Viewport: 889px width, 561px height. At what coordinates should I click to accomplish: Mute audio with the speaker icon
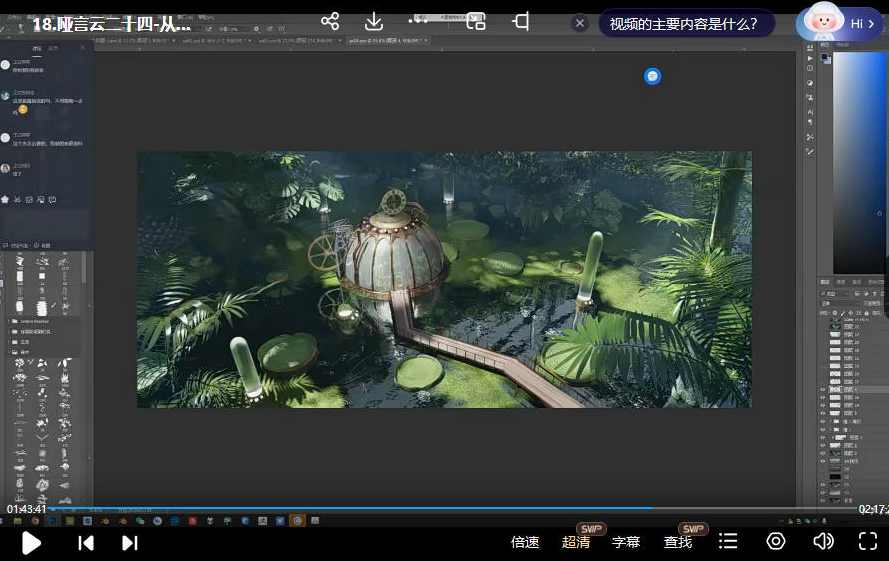coord(823,541)
